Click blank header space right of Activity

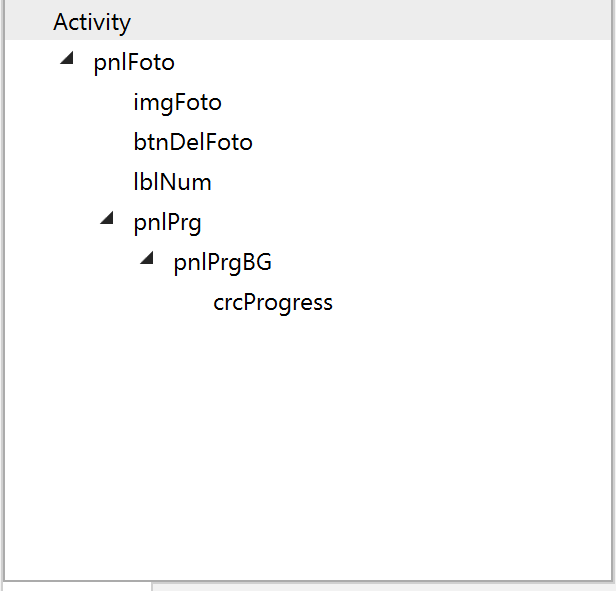[400, 22]
